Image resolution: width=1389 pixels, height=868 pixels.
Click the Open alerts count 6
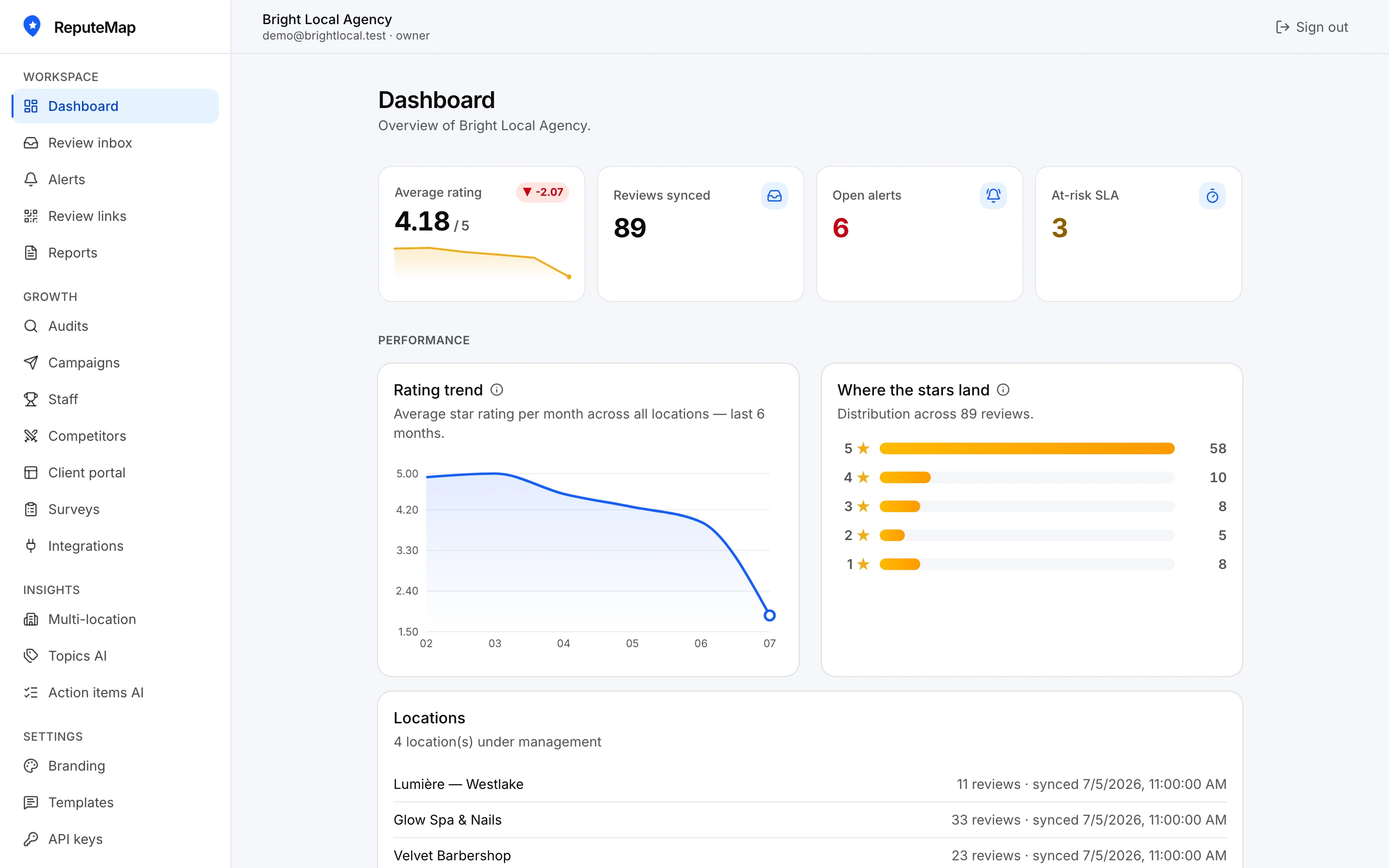point(840,228)
